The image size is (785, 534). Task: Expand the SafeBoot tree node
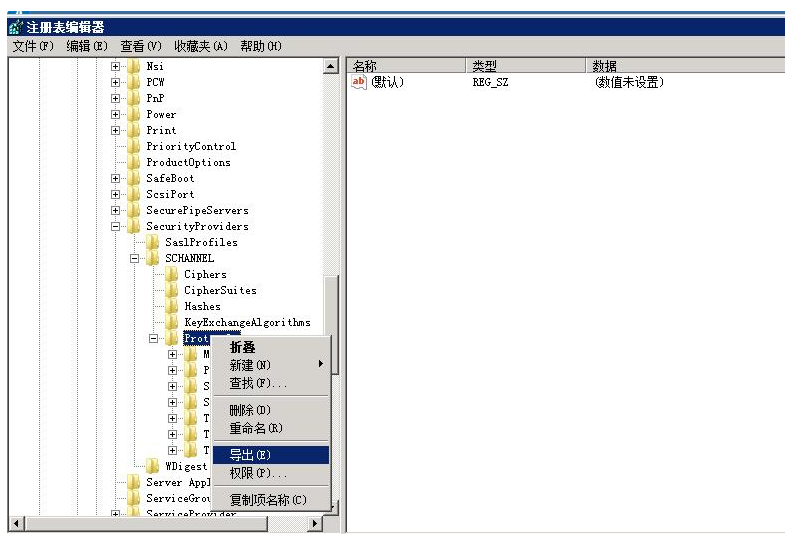point(116,178)
